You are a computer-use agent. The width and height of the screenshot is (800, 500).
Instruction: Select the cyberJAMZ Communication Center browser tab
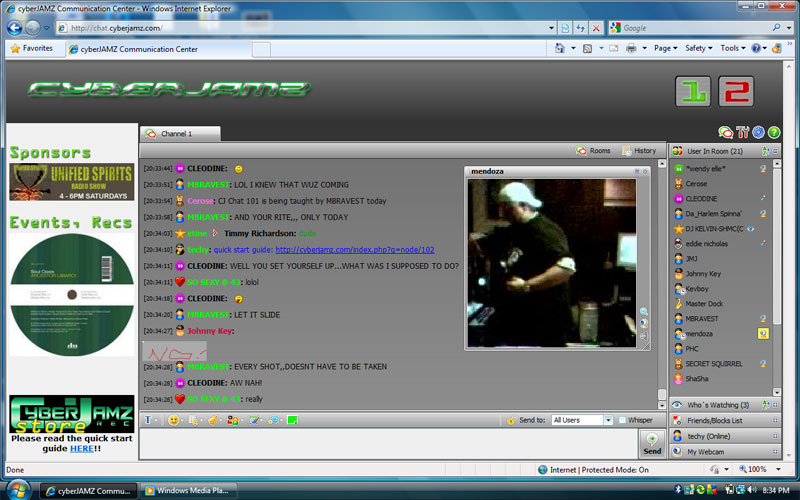pyautogui.click(x=159, y=49)
